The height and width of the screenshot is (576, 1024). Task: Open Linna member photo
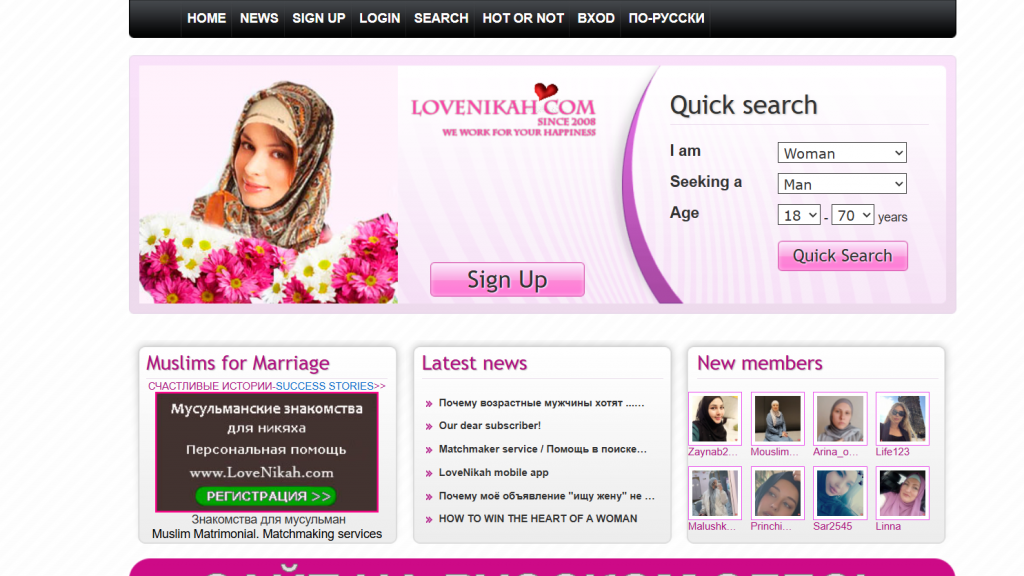coord(903,493)
